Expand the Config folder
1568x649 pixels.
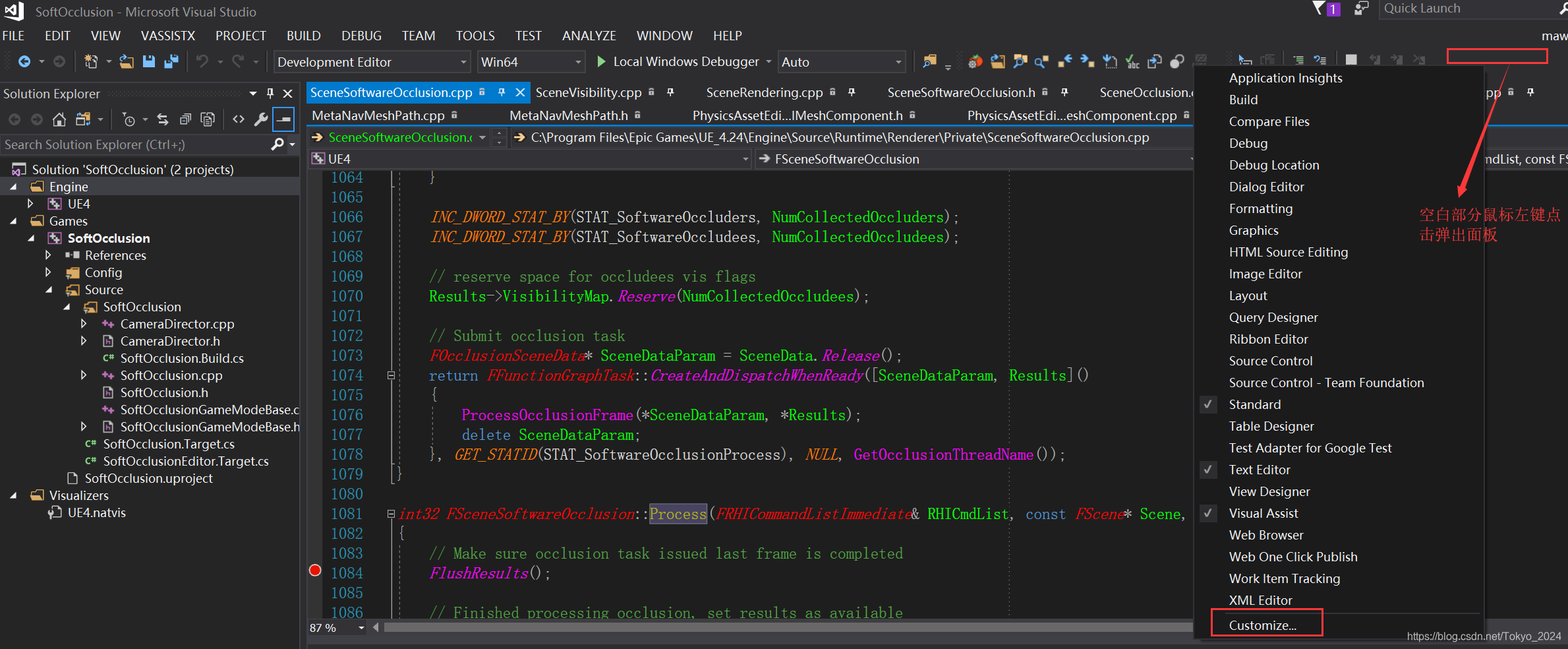pyautogui.click(x=48, y=272)
